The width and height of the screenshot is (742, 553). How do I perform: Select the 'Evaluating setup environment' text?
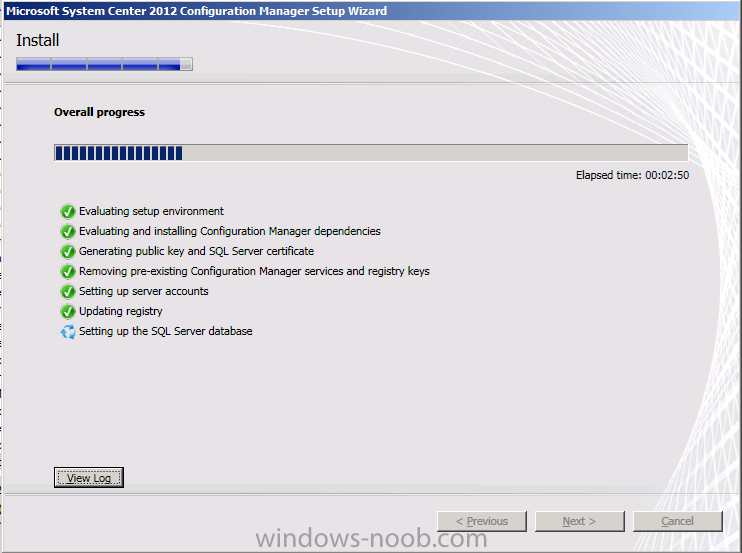point(151,211)
